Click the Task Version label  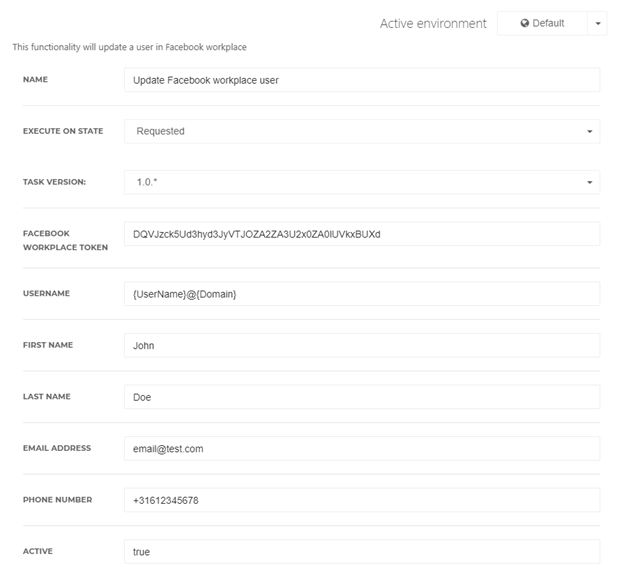point(54,182)
